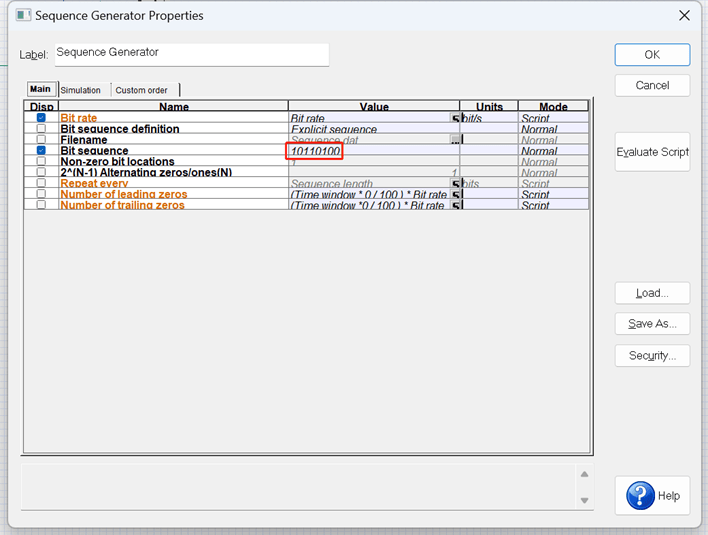Image resolution: width=708 pixels, height=535 pixels.
Task: Open script editor icon for Bit rate value
Action: (x=455, y=118)
